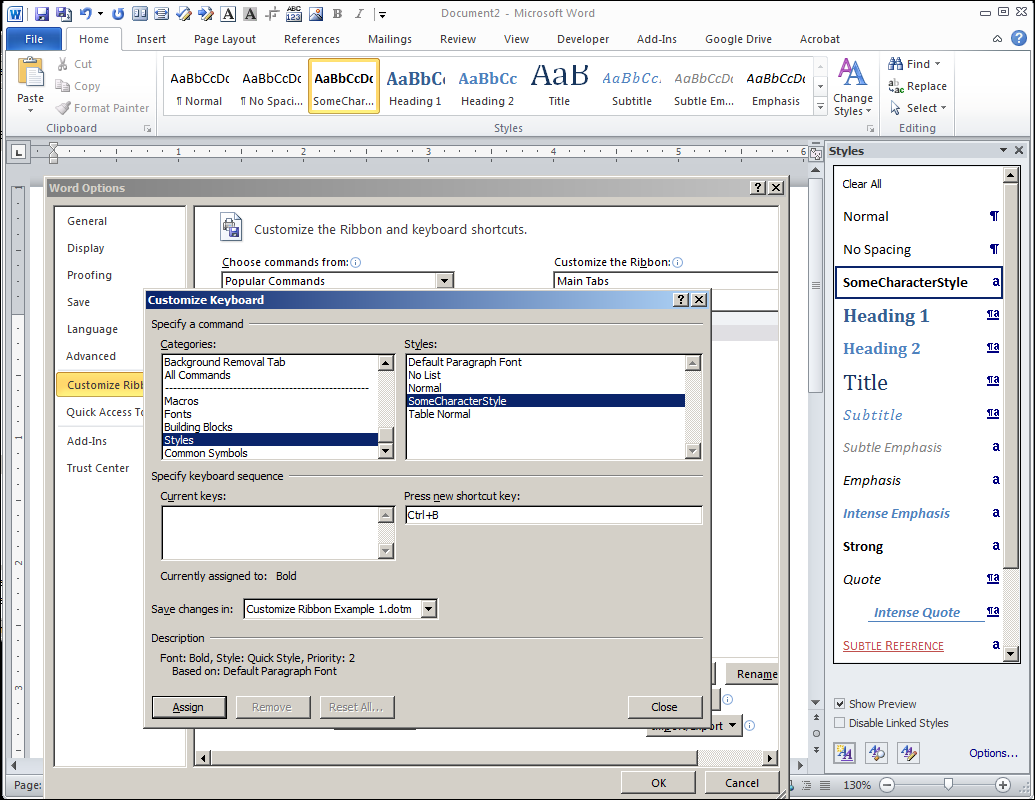Click the zoom out minus icon
The height and width of the screenshot is (800, 1035).
(x=887, y=785)
